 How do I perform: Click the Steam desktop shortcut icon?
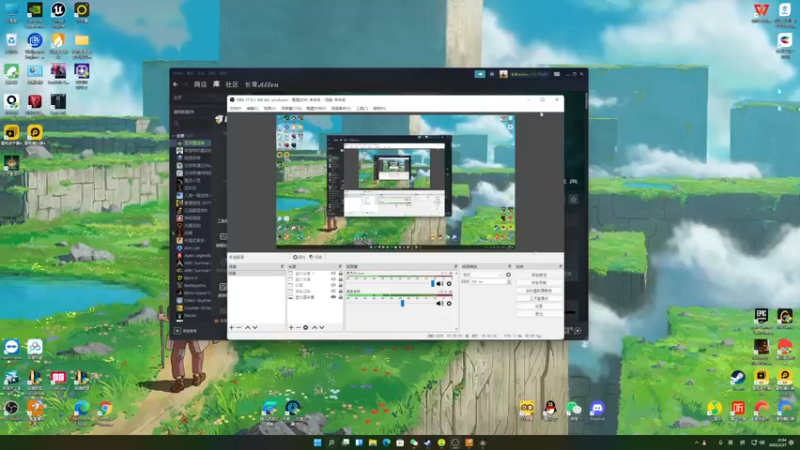pyautogui.click(x=738, y=378)
